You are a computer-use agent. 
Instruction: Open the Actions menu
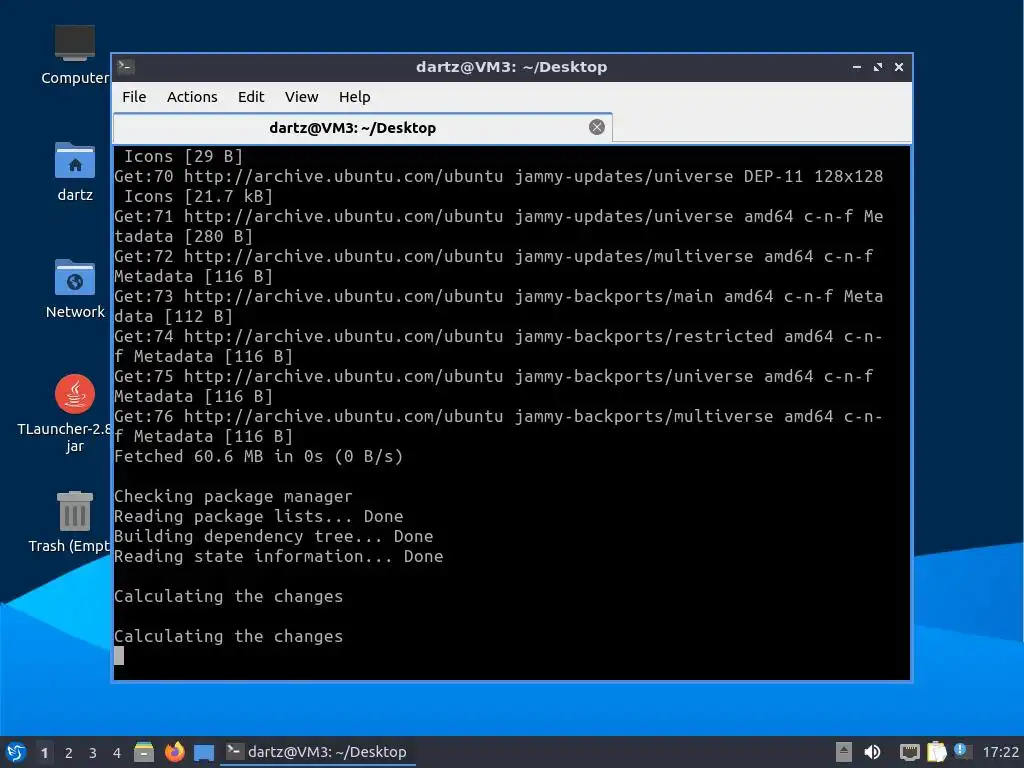pos(192,97)
